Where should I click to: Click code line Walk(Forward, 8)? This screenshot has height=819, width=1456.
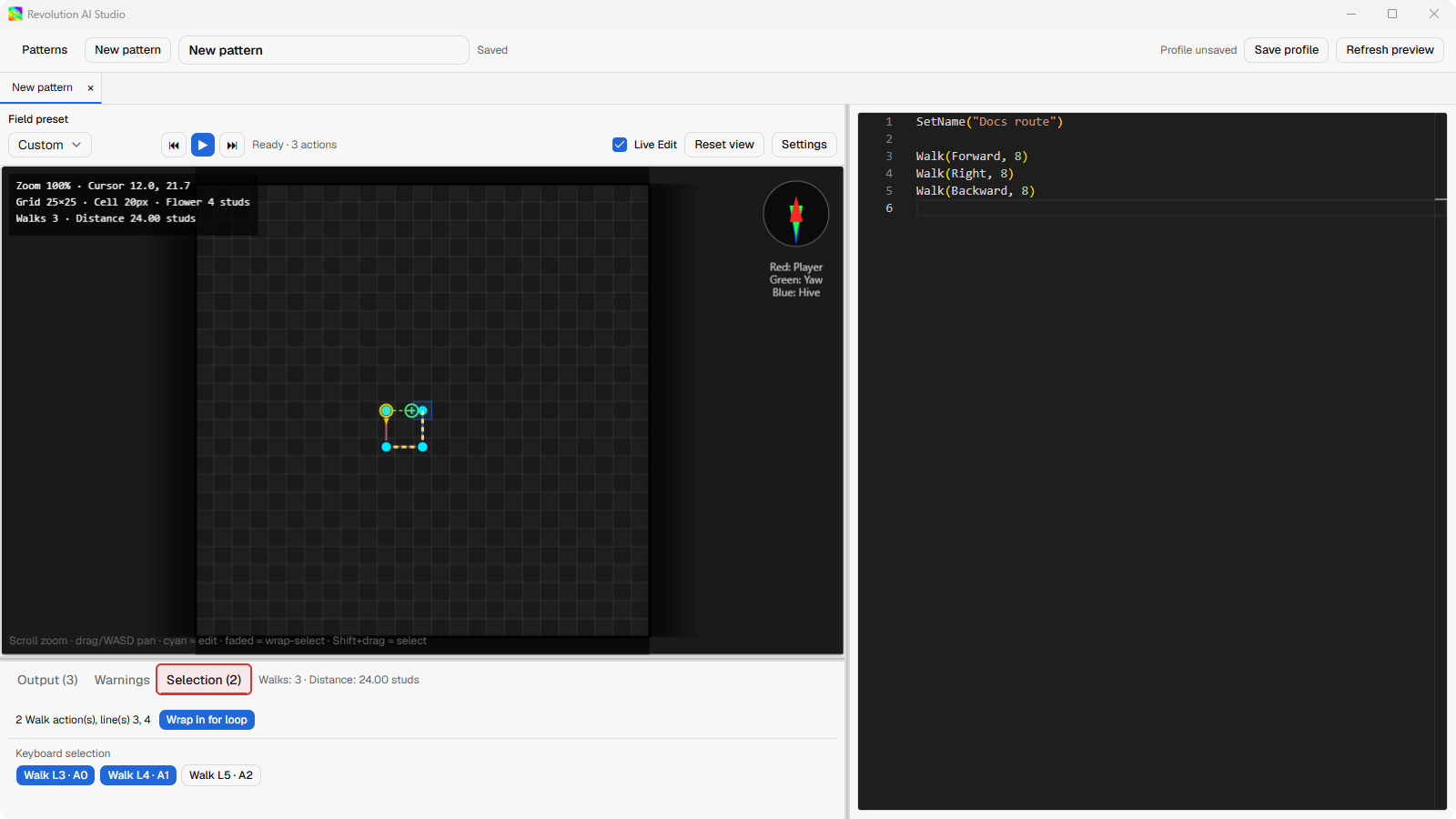[x=972, y=157]
